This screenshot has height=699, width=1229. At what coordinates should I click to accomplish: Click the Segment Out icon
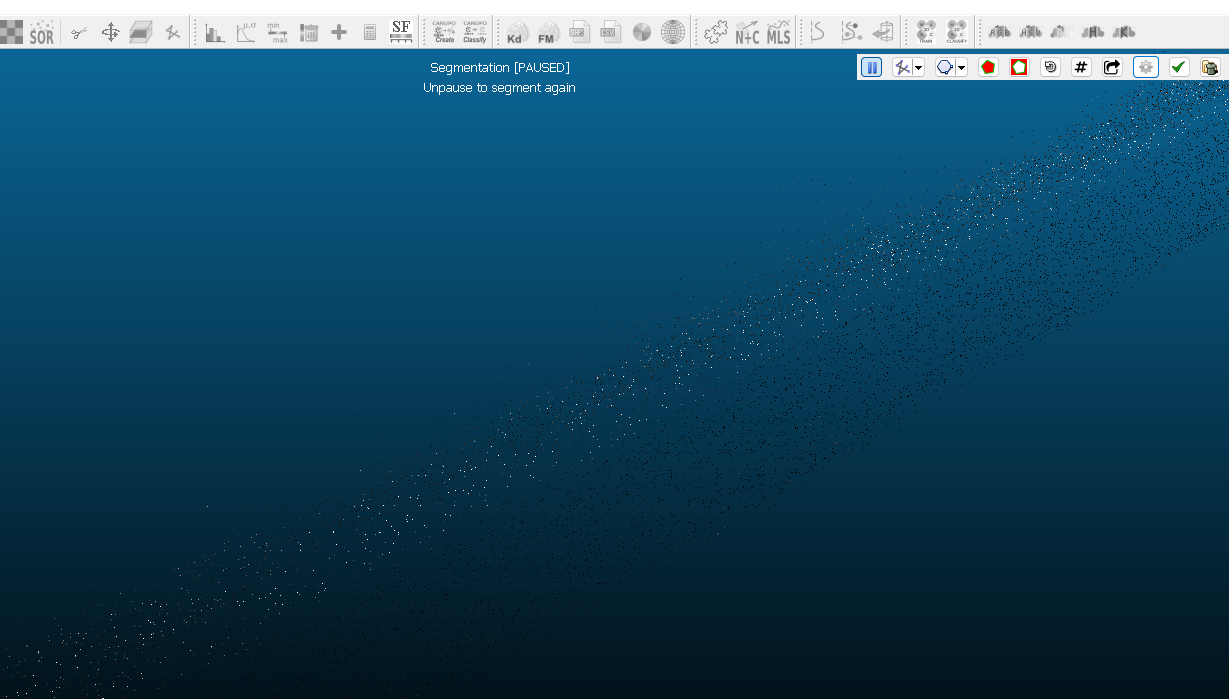point(1018,66)
